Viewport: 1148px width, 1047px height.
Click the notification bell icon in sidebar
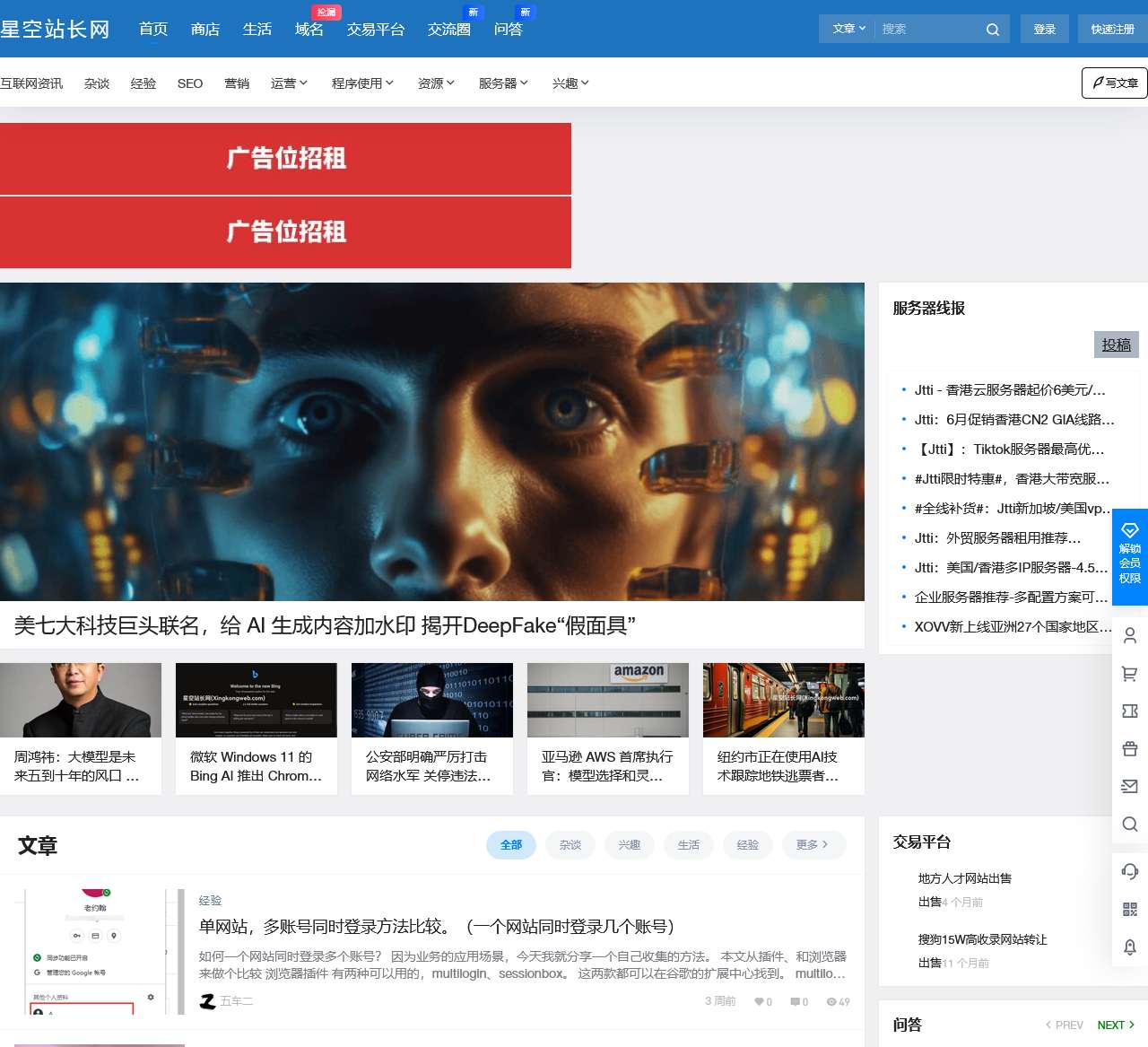pos(1129,947)
